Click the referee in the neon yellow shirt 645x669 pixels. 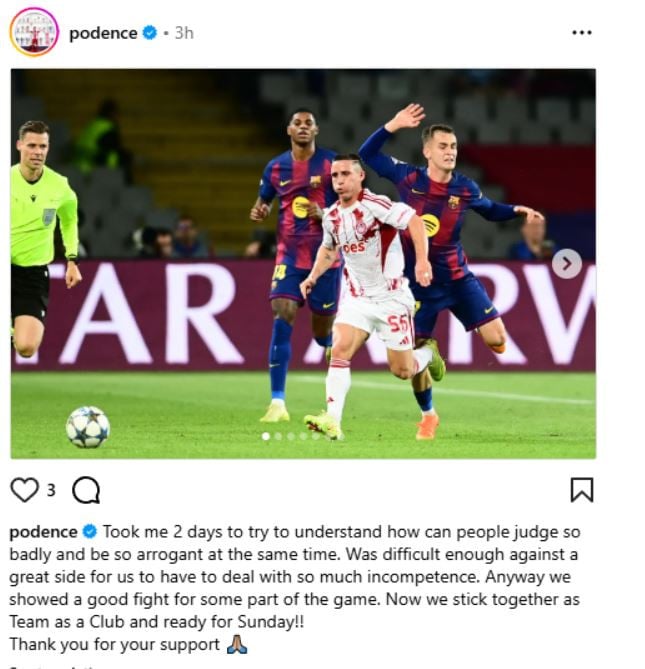click(42, 239)
